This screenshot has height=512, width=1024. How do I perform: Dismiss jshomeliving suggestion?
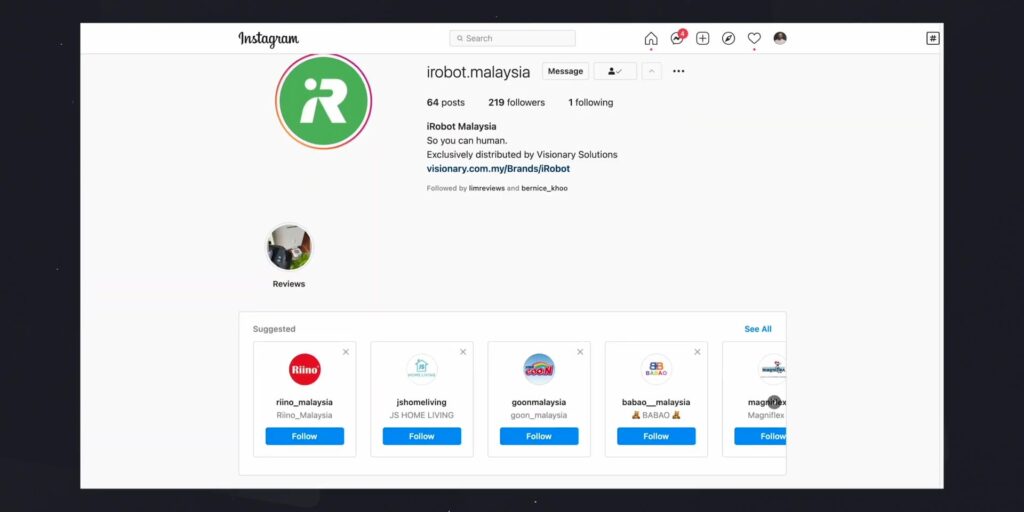(x=463, y=352)
